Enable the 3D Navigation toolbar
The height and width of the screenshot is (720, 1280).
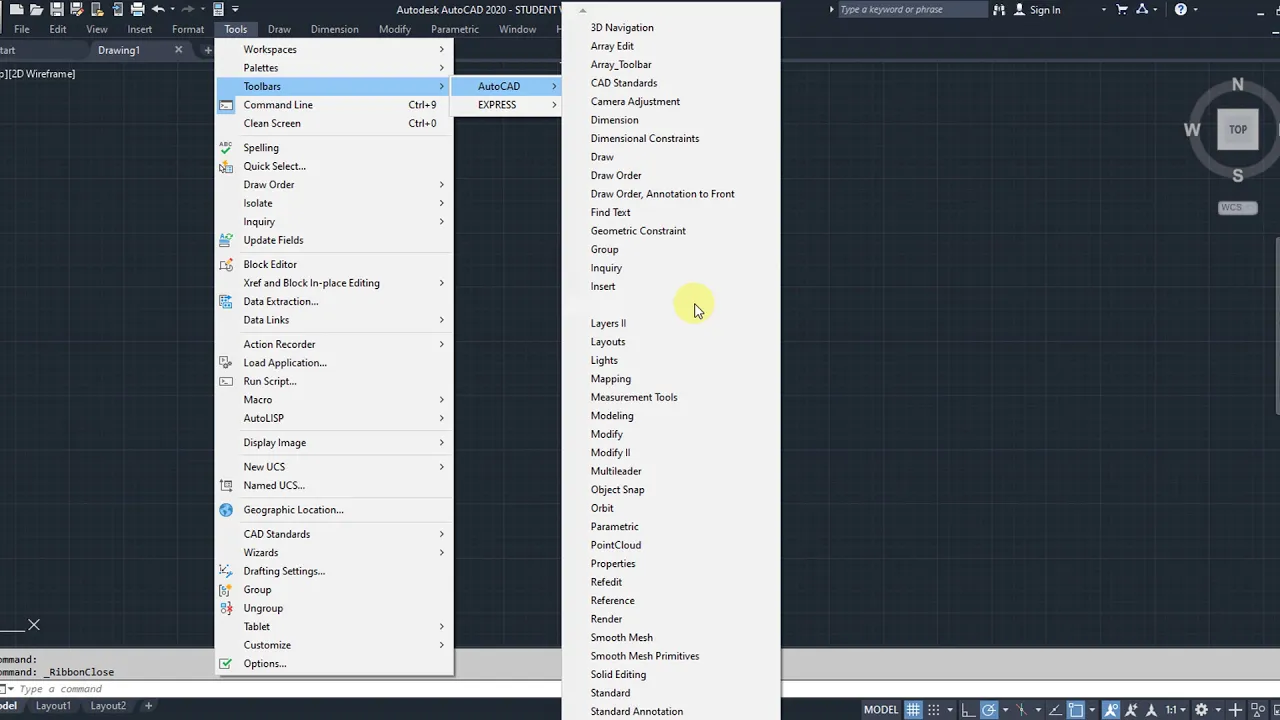670,28
